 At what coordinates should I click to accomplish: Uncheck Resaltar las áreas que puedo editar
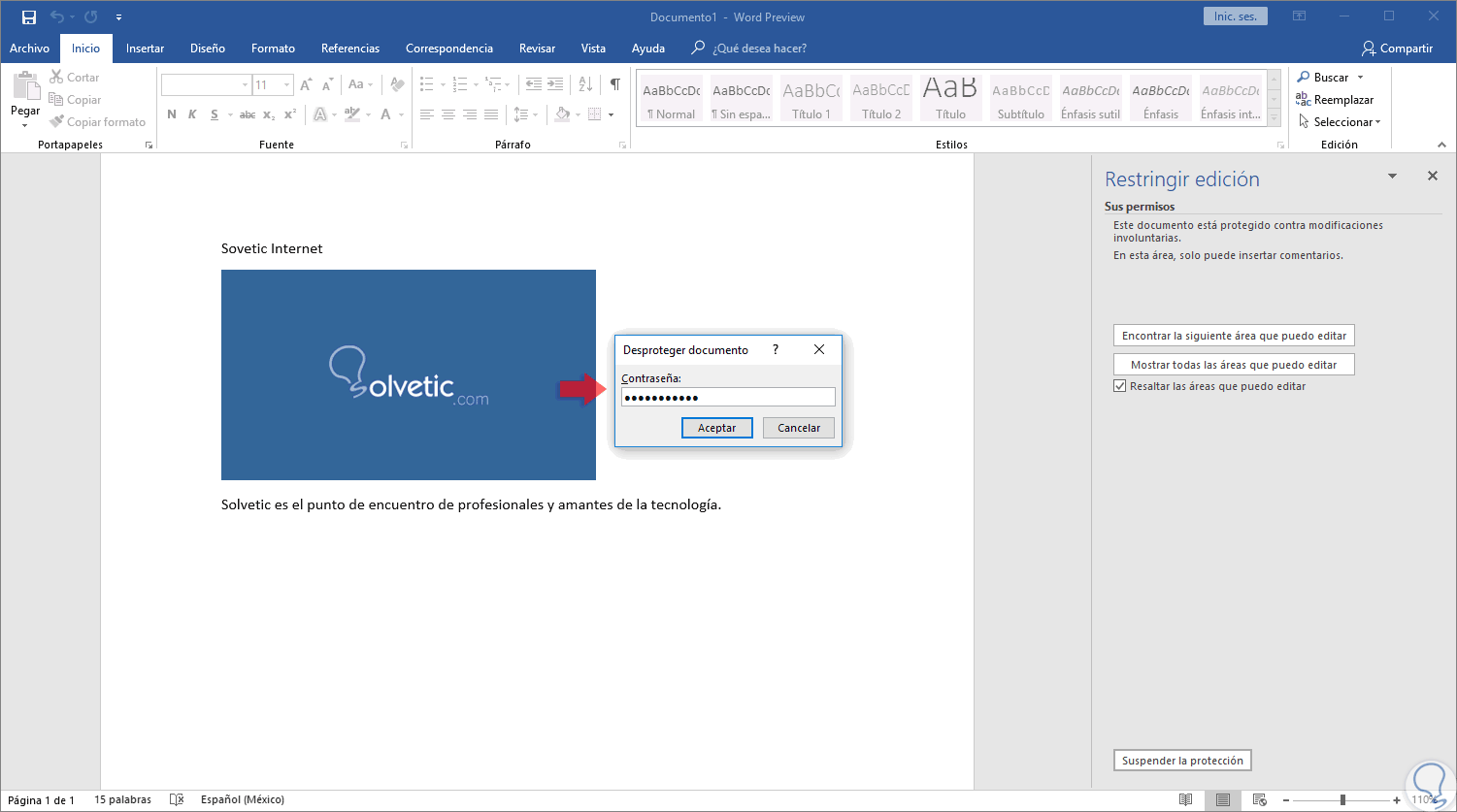(1119, 386)
